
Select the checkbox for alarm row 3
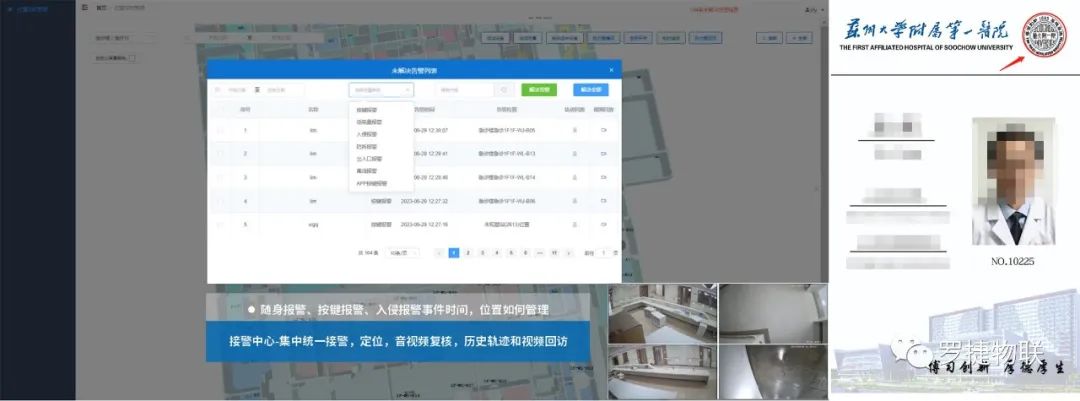pos(220,177)
